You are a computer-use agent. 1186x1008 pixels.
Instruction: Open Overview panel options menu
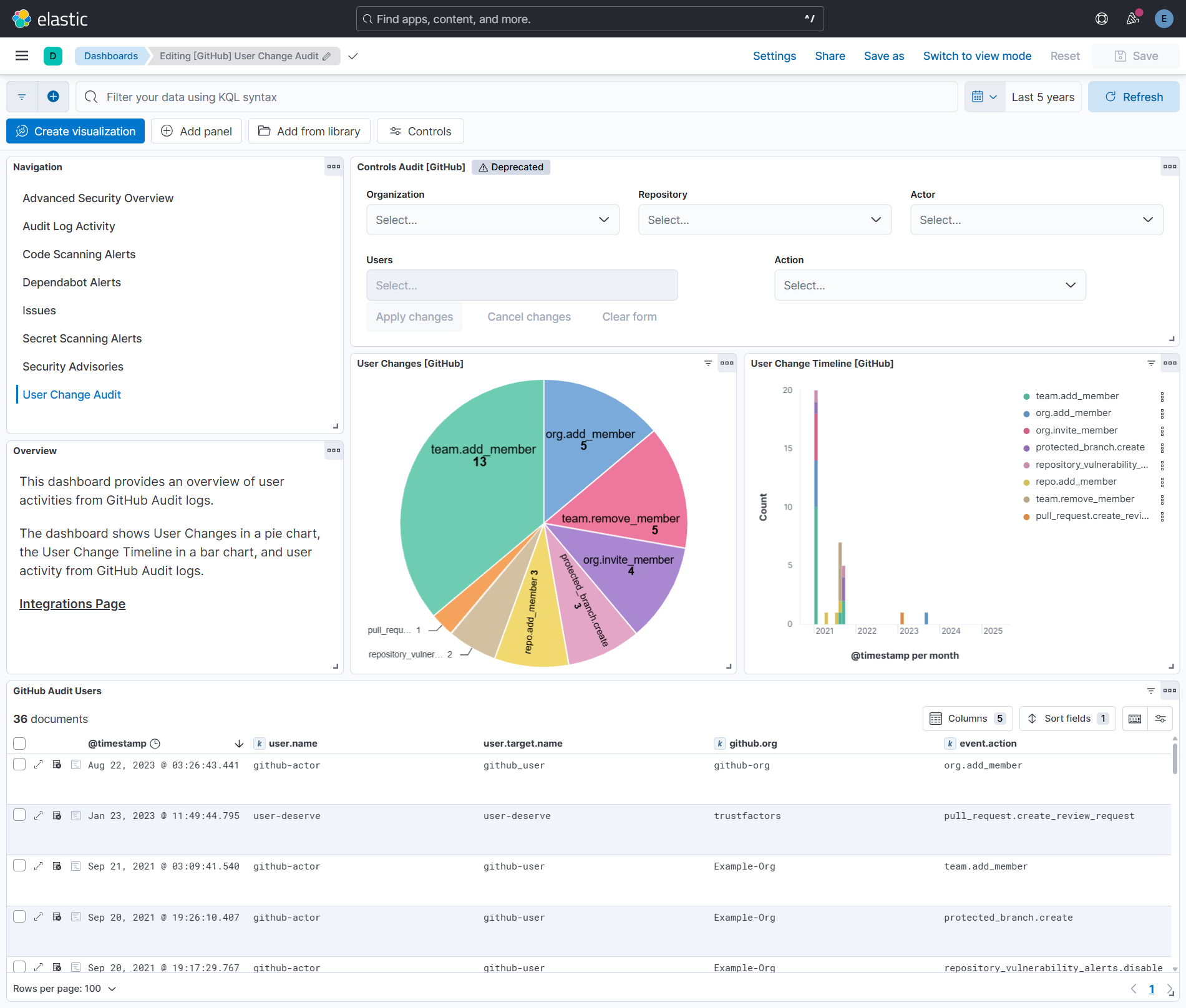(334, 450)
